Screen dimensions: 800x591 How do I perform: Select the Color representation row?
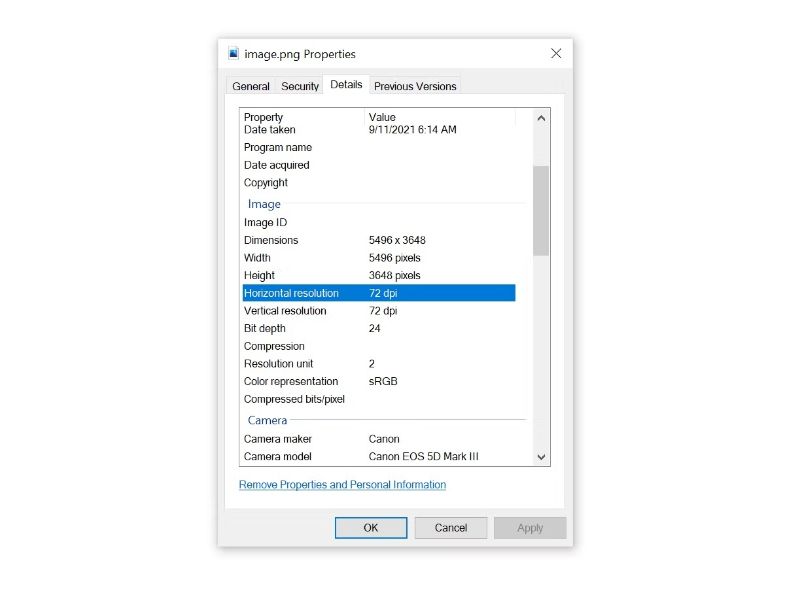tap(378, 381)
